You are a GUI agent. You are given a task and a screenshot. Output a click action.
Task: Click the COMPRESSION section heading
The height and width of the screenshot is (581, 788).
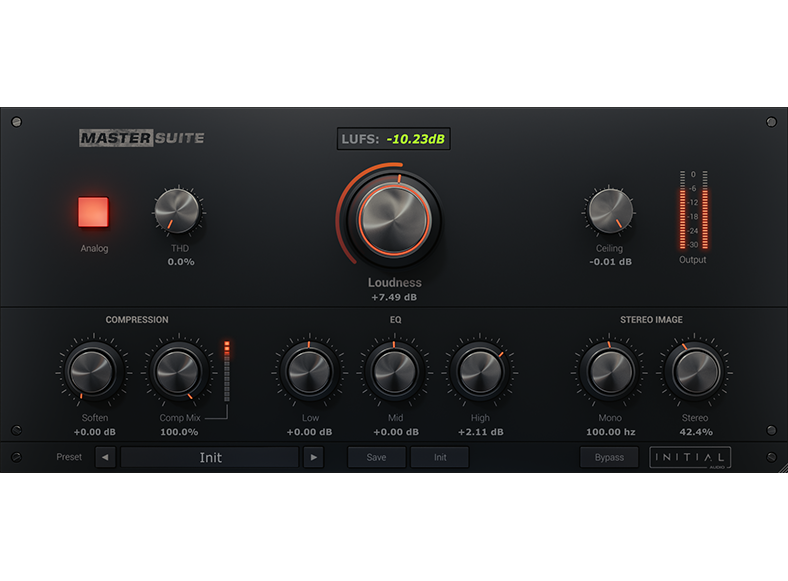tap(137, 320)
